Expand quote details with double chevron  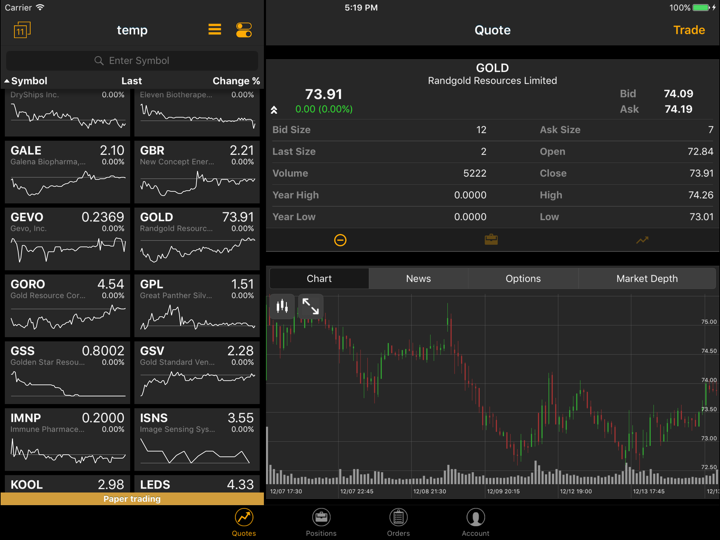(x=274, y=110)
